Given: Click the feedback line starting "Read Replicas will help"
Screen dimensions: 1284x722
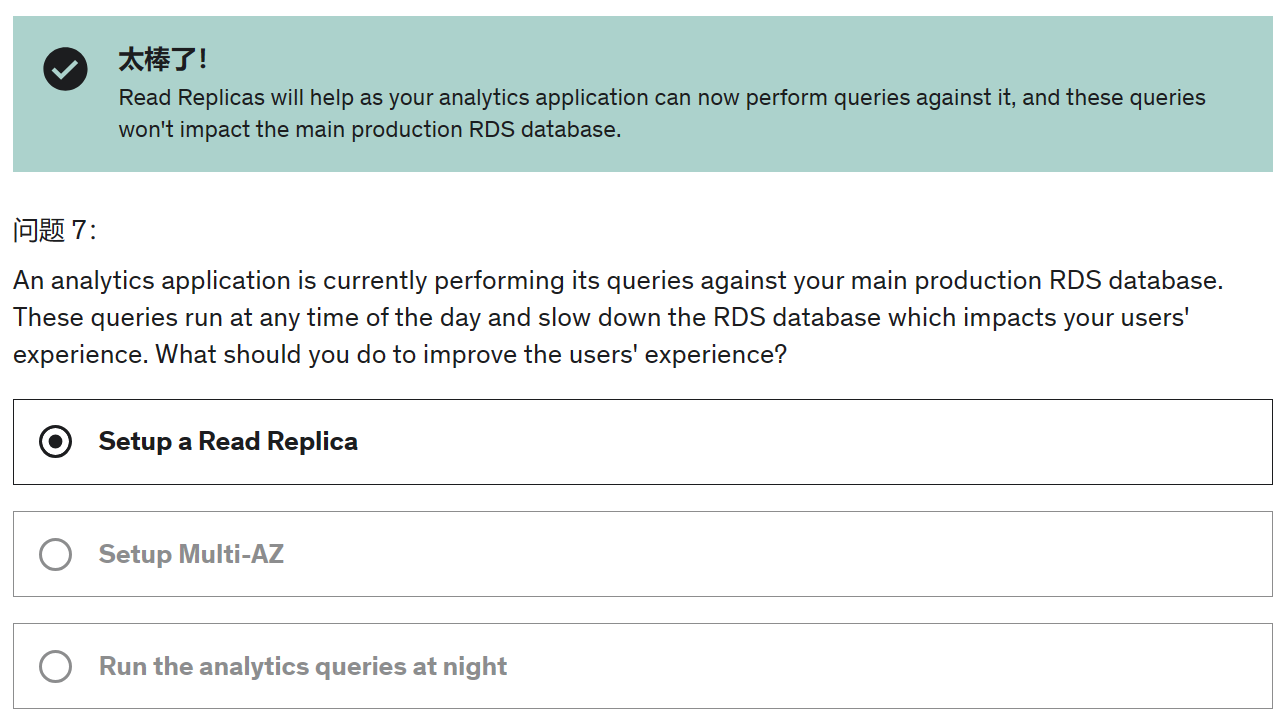Looking at the screenshot, I should point(662,97).
